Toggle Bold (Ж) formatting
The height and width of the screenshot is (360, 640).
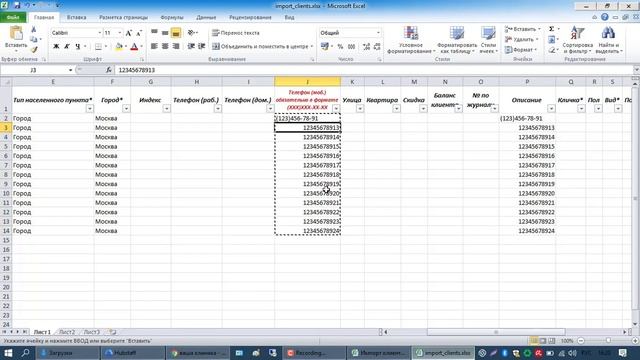pos(56,47)
